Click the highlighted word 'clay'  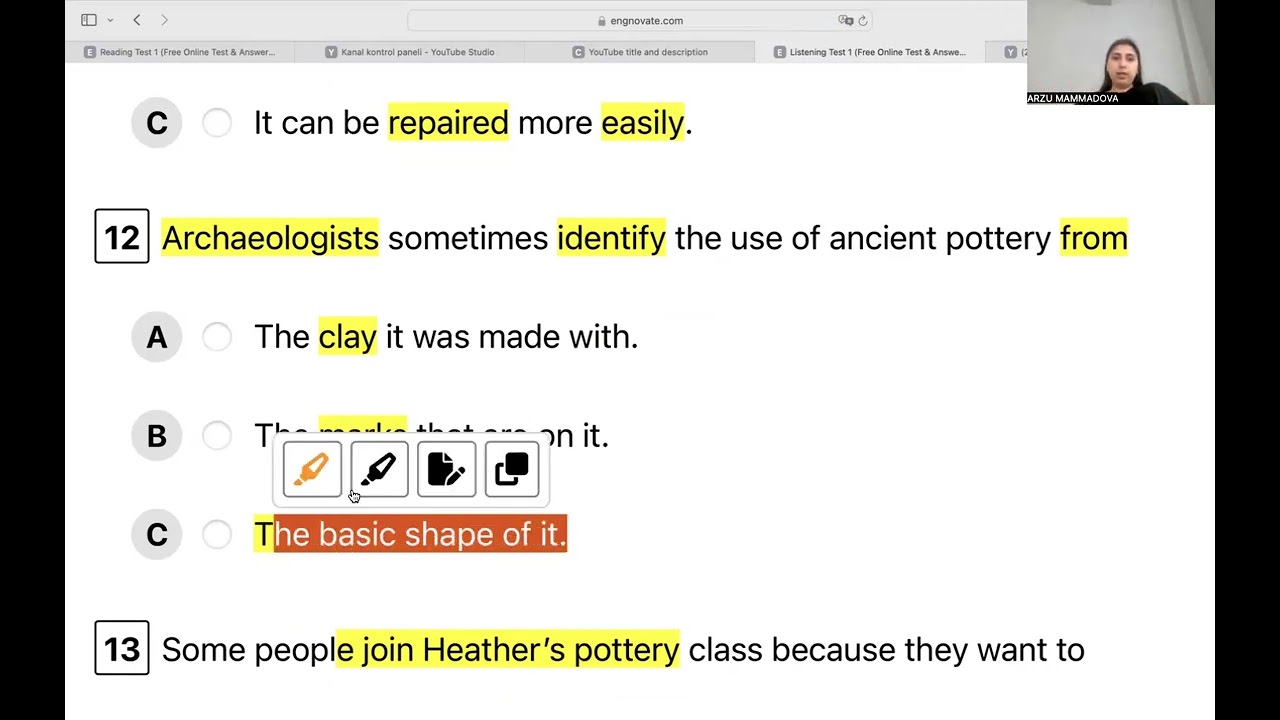click(347, 337)
